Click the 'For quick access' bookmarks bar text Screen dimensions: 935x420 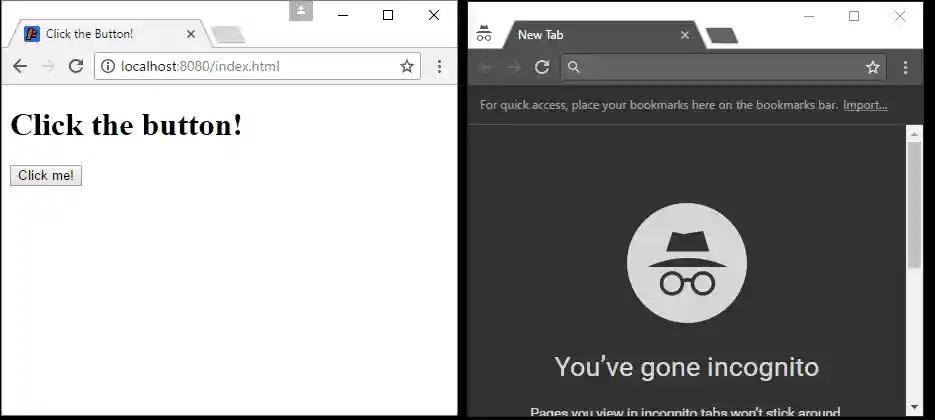click(x=659, y=105)
